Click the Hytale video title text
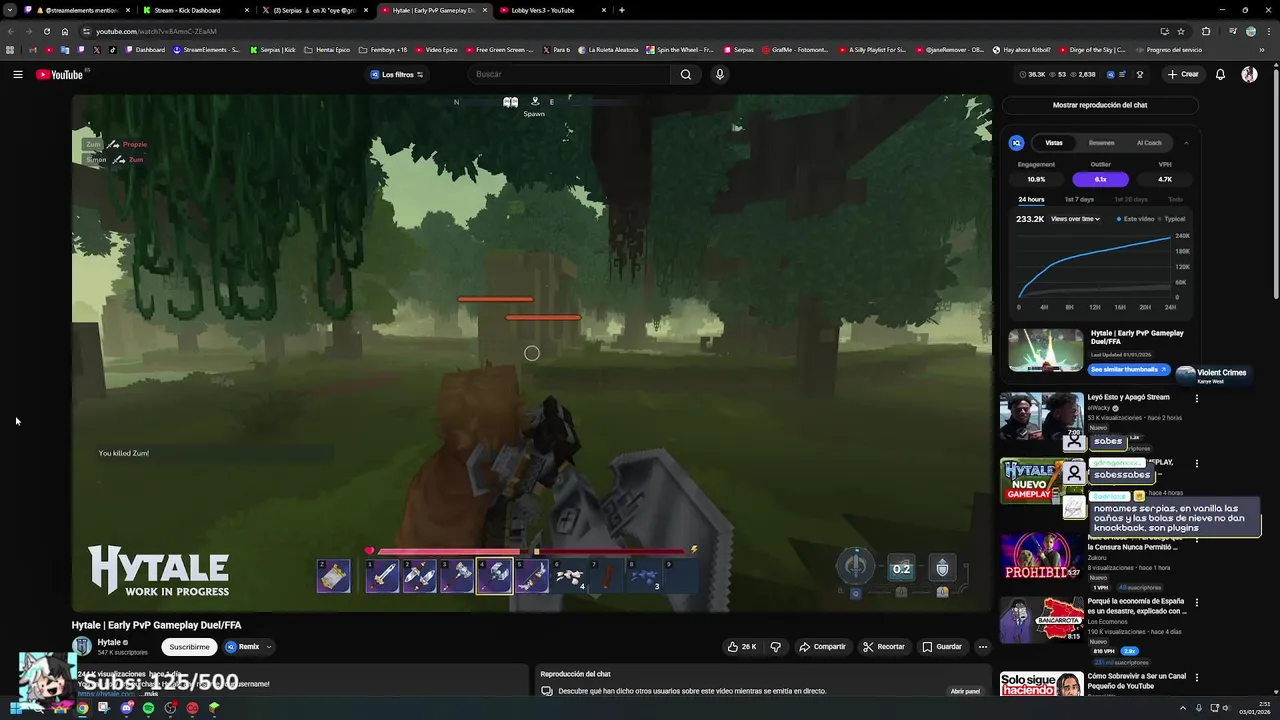 pyautogui.click(x=156, y=625)
